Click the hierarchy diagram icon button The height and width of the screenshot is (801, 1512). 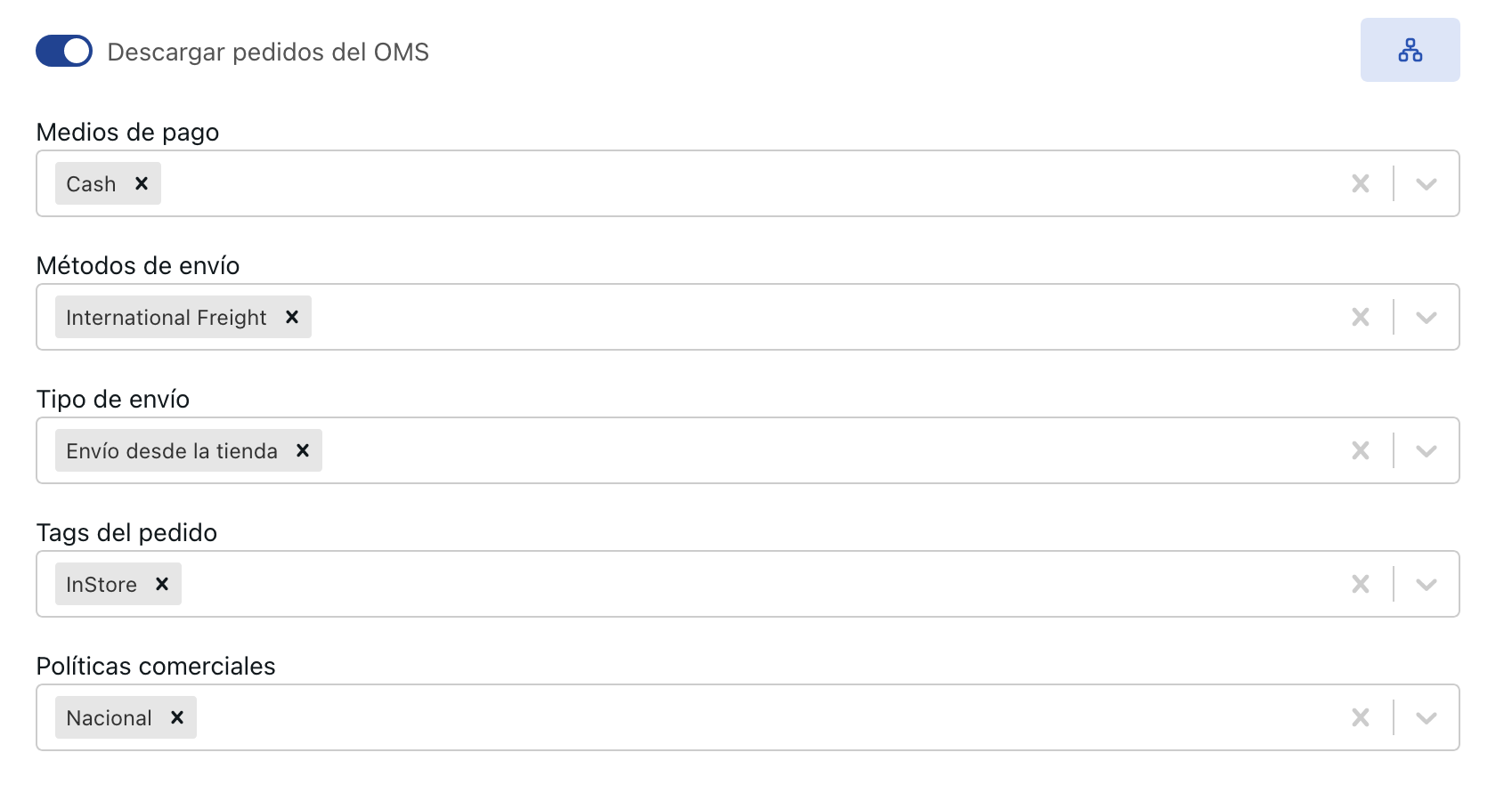coord(1410,50)
